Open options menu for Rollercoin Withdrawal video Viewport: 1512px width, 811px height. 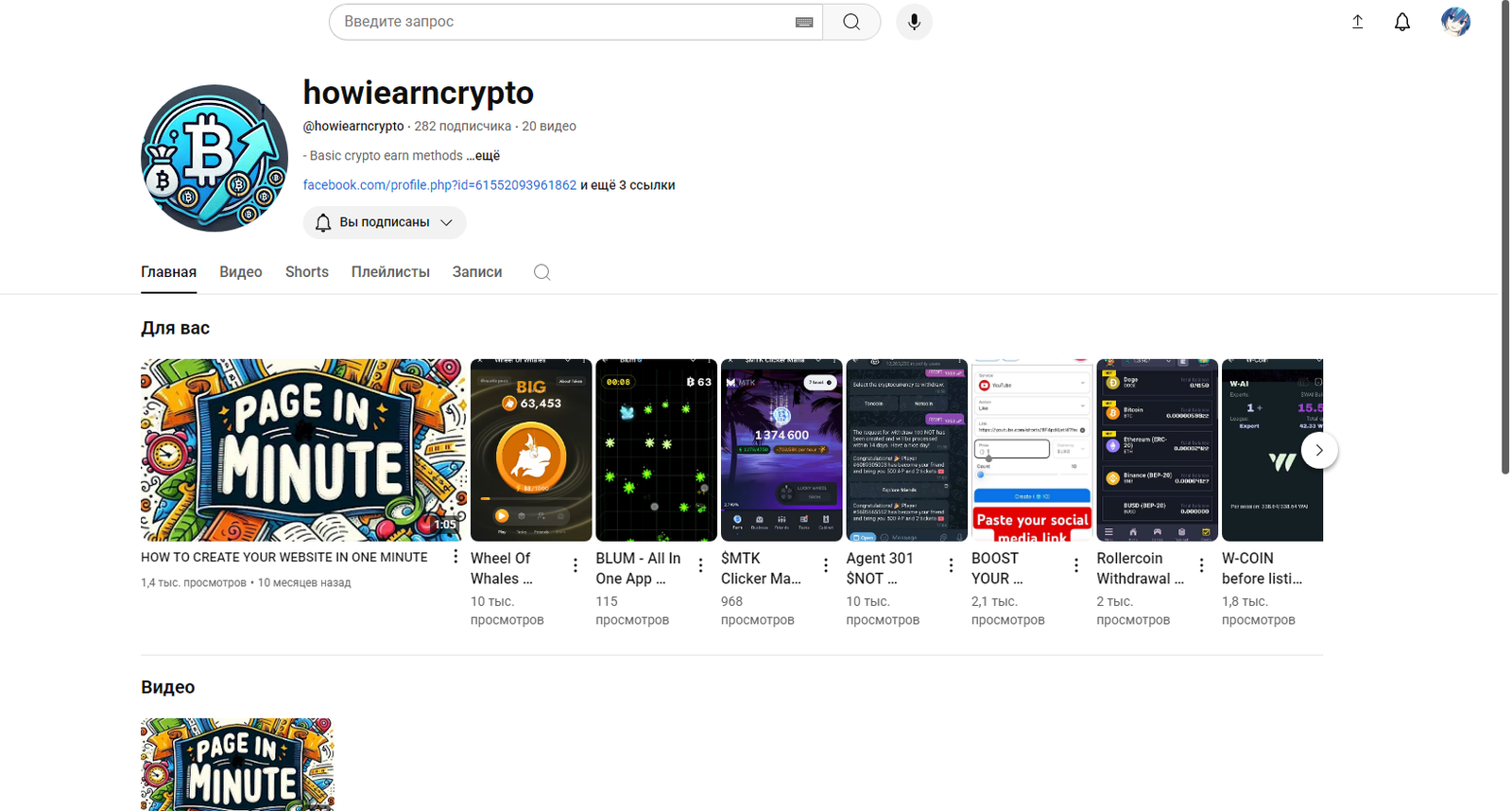point(1201,565)
